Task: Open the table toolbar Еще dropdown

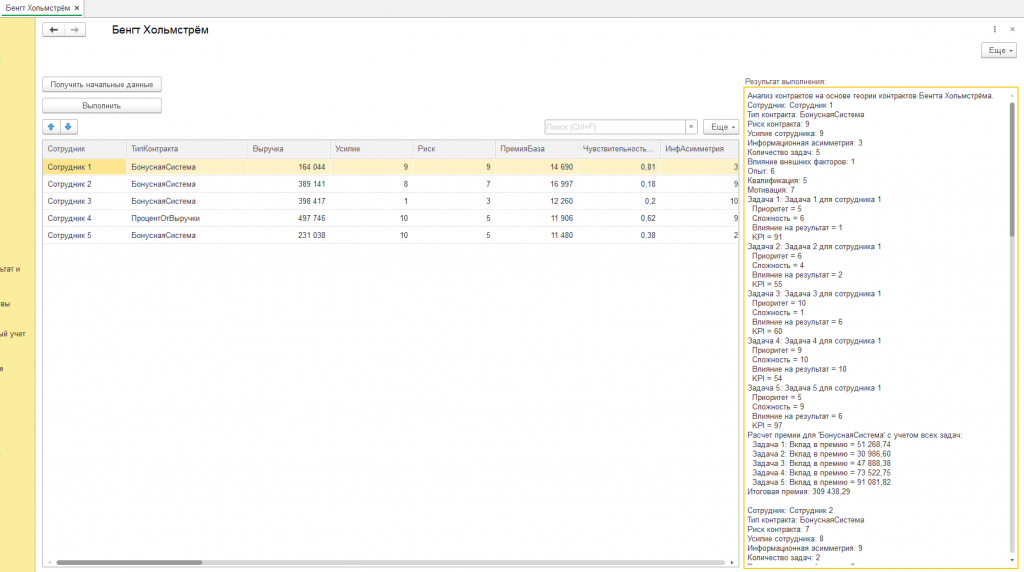Action: (721, 127)
